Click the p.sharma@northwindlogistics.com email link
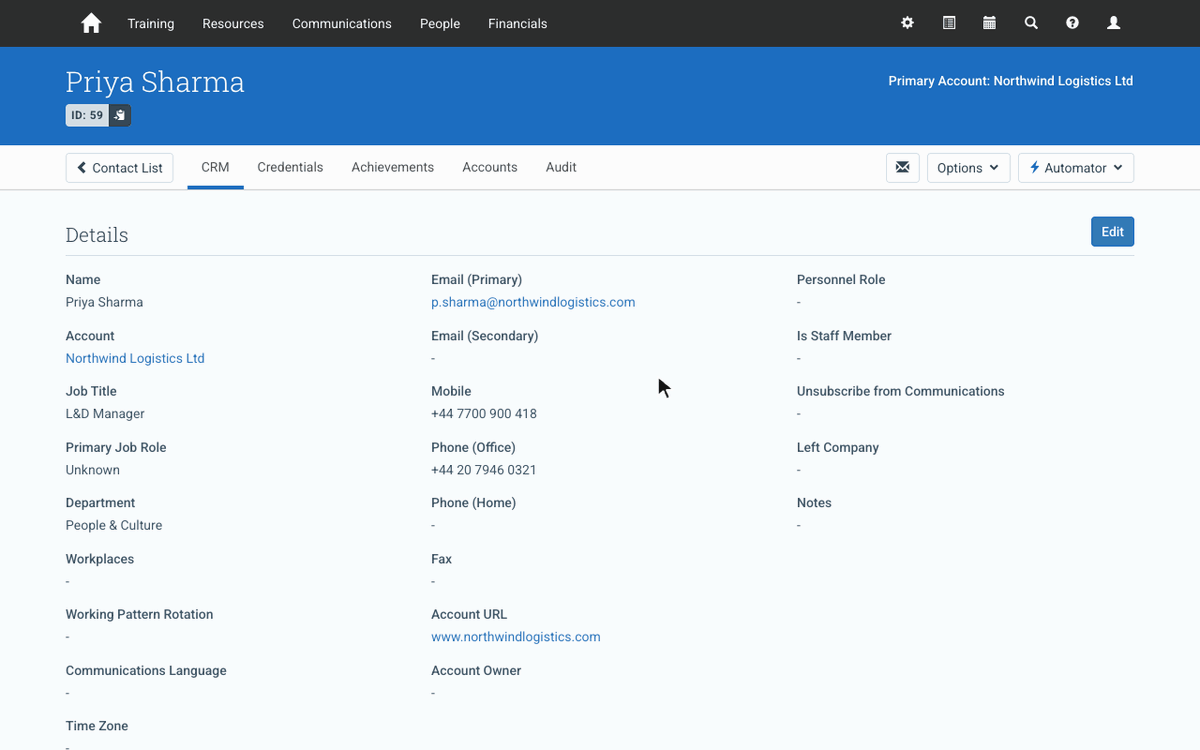 coord(533,302)
